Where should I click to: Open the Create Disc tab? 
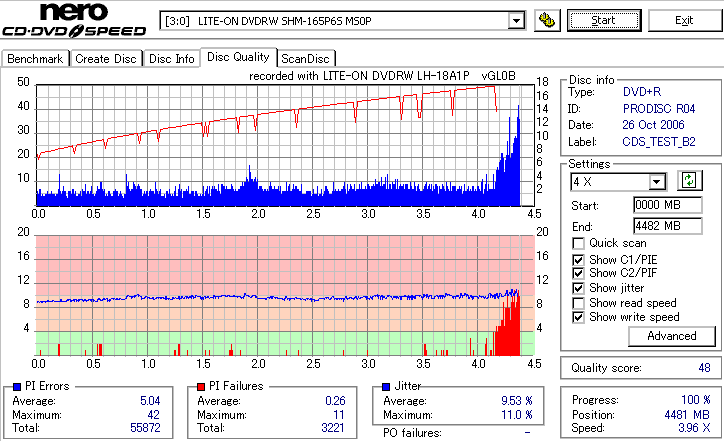tap(106, 59)
